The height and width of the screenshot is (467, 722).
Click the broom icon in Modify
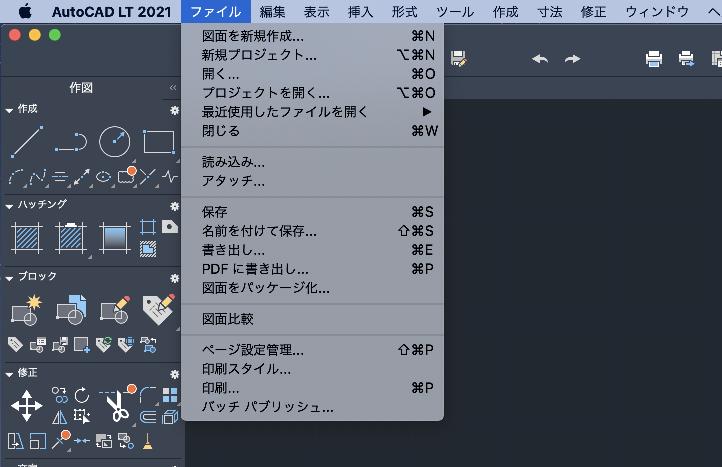point(147,441)
